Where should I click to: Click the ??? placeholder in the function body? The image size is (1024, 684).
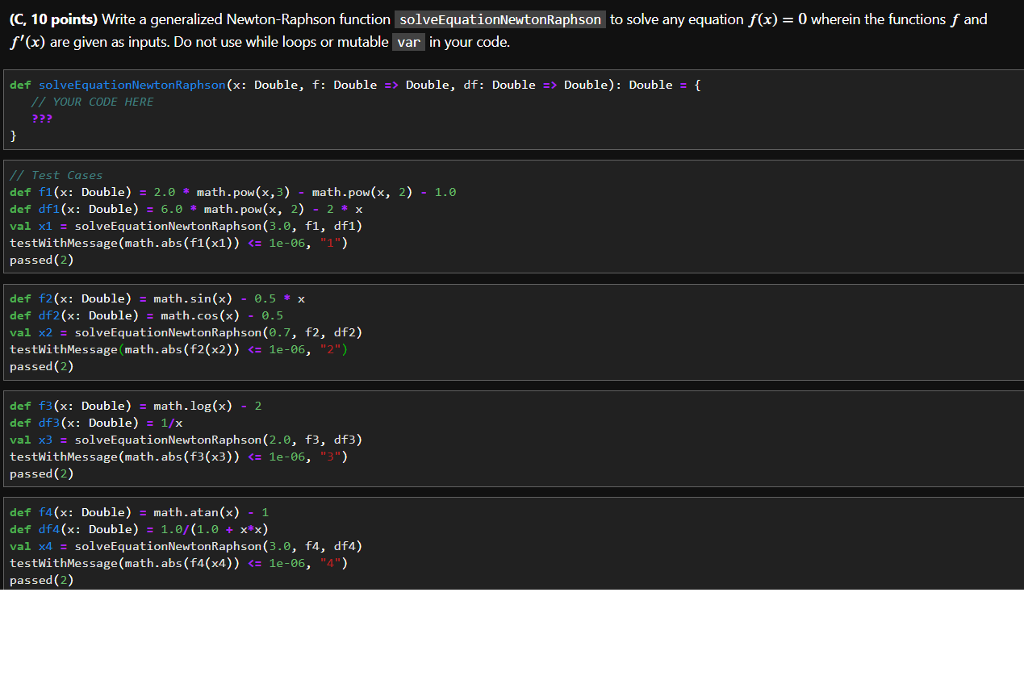coord(44,118)
